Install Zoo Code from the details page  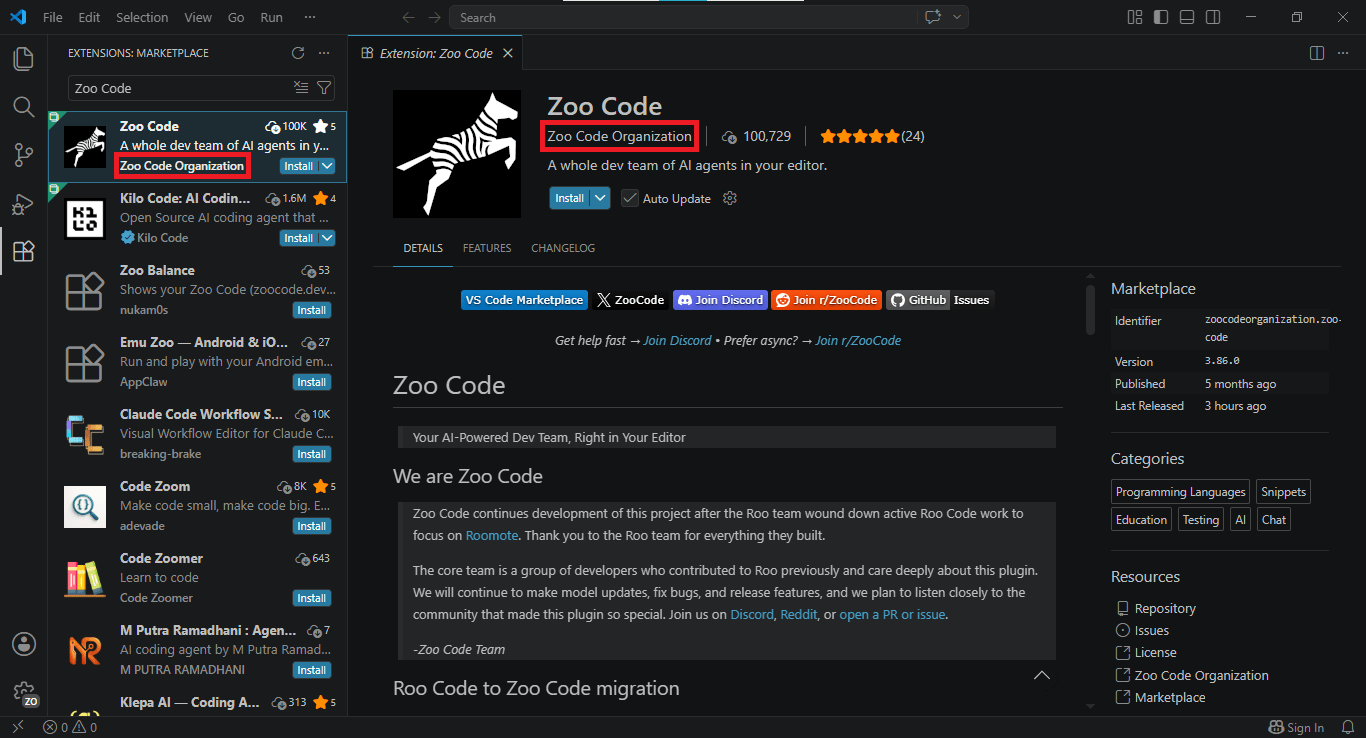pos(570,198)
